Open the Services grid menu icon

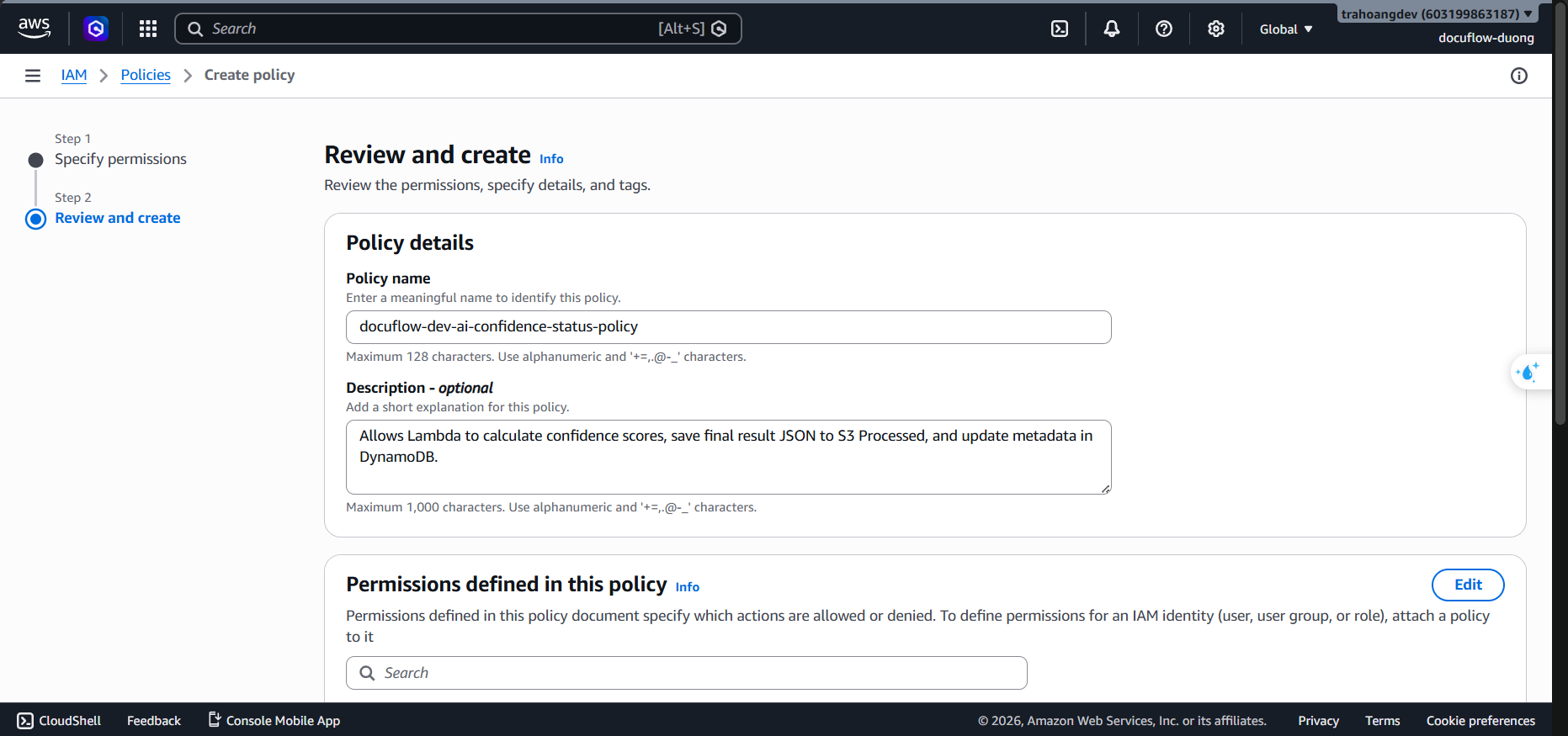point(148,29)
